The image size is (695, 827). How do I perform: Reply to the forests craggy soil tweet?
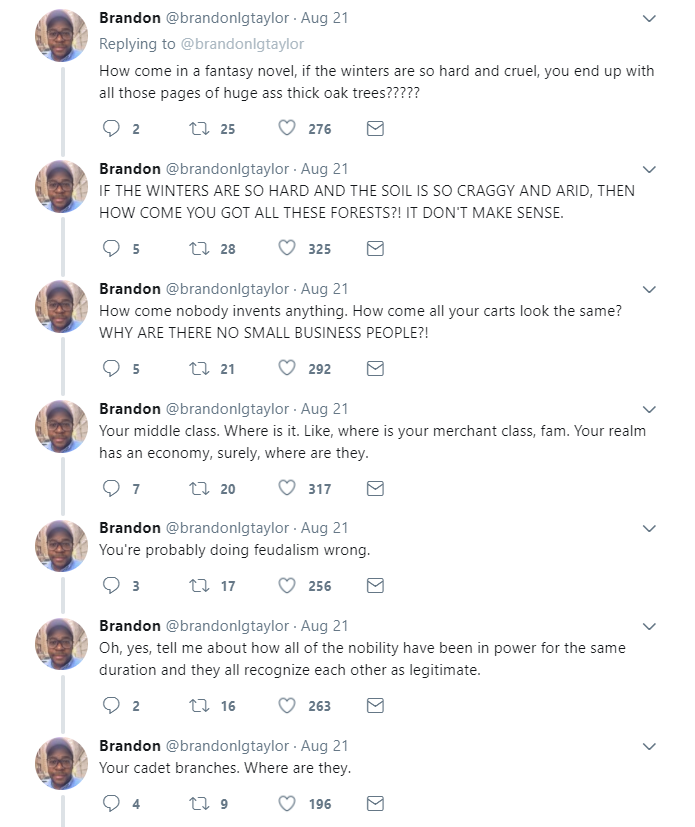pyautogui.click(x=112, y=249)
